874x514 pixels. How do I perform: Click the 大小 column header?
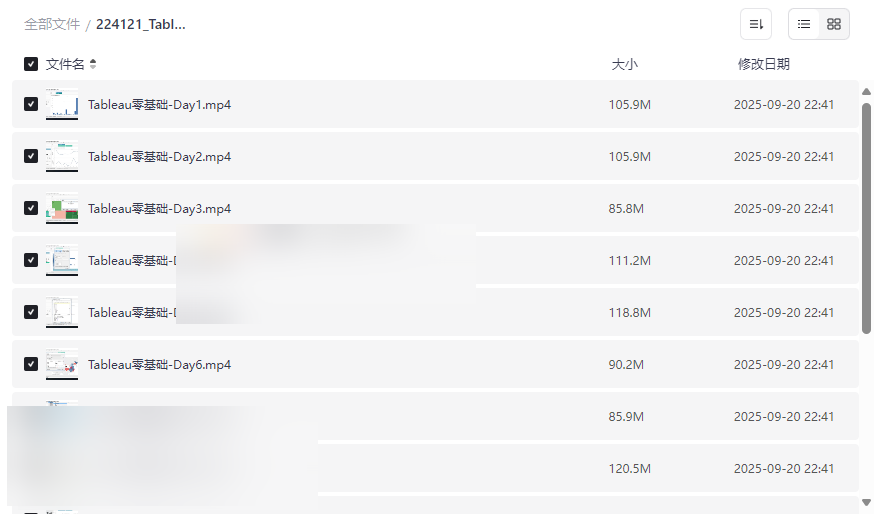pos(624,64)
